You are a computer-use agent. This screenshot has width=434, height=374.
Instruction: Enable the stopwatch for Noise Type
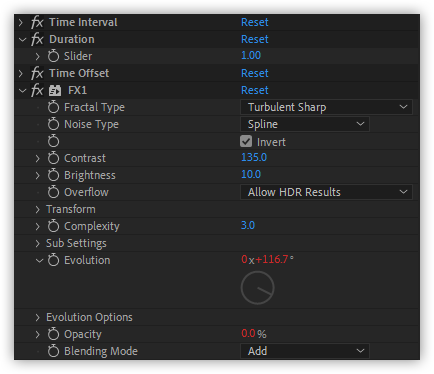(x=53, y=124)
